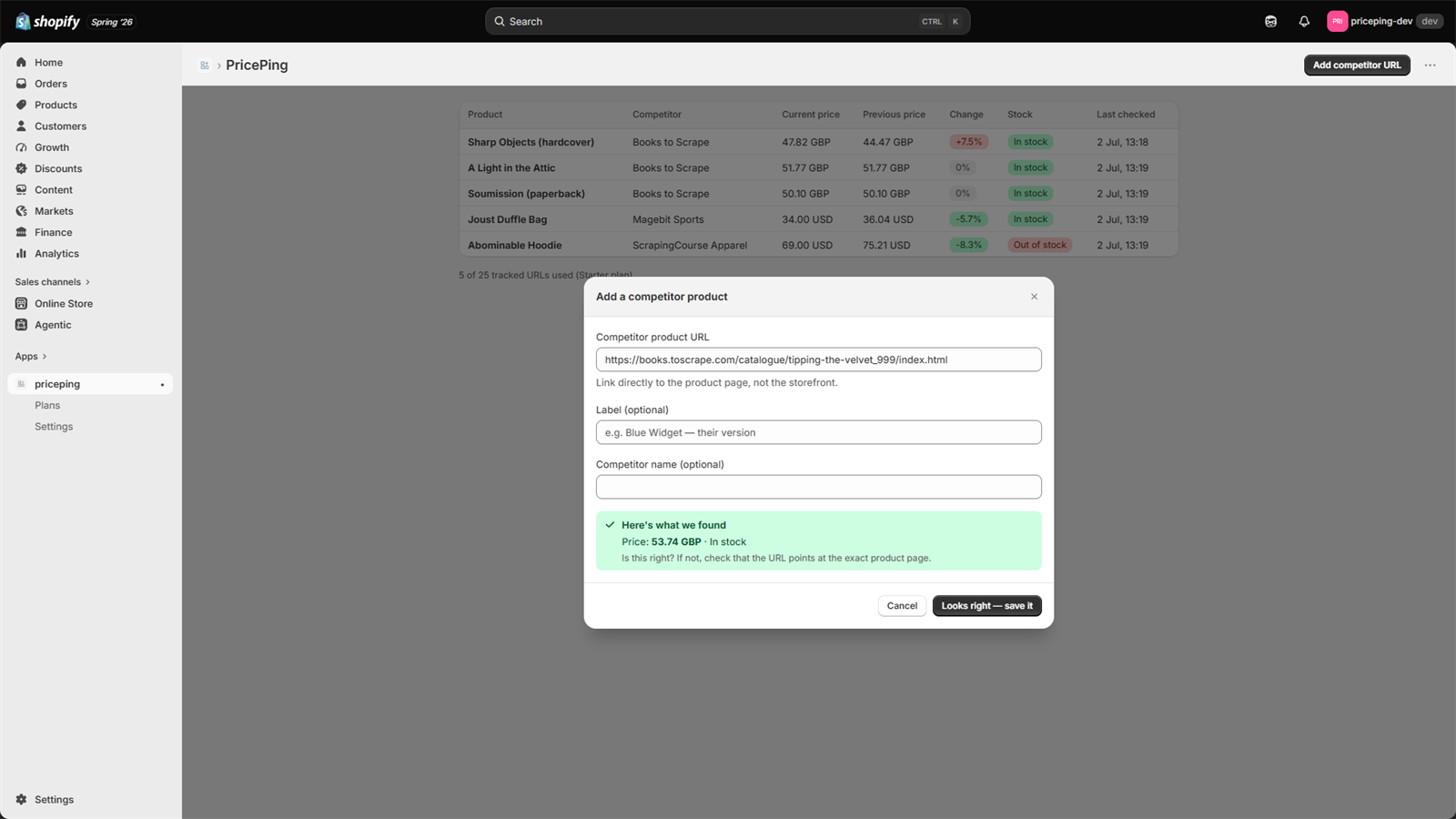Open the sidekick assistant icon in top bar
This screenshot has width=1456, height=819.
click(1271, 21)
